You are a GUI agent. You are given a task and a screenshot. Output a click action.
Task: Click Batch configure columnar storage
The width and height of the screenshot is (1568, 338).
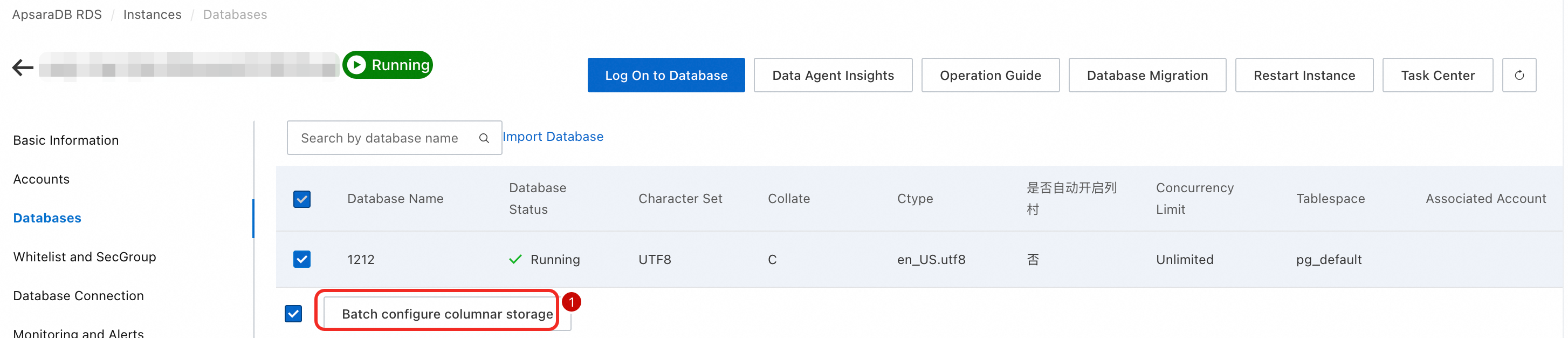point(447,314)
